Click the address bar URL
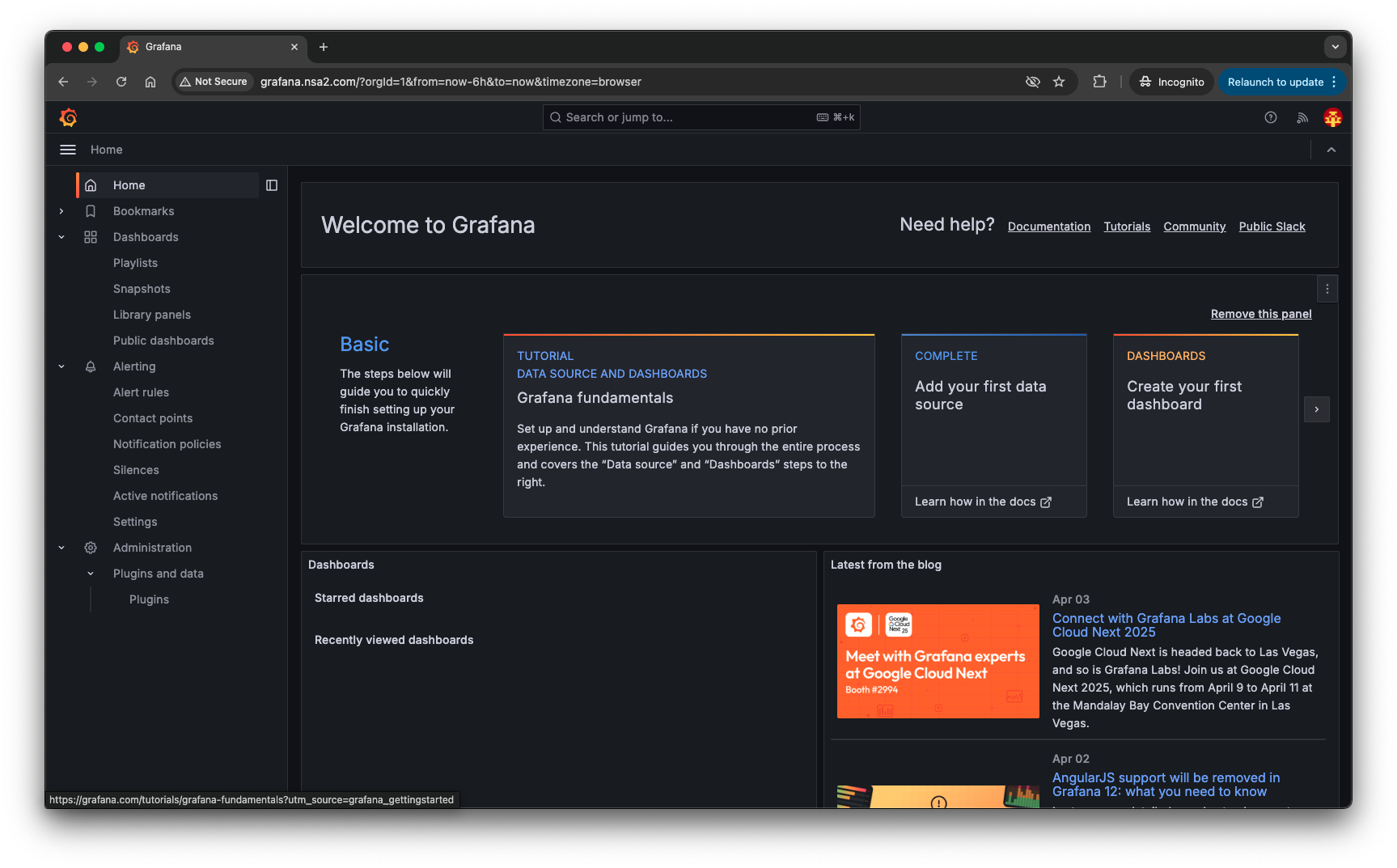1397x868 pixels. (451, 82)
